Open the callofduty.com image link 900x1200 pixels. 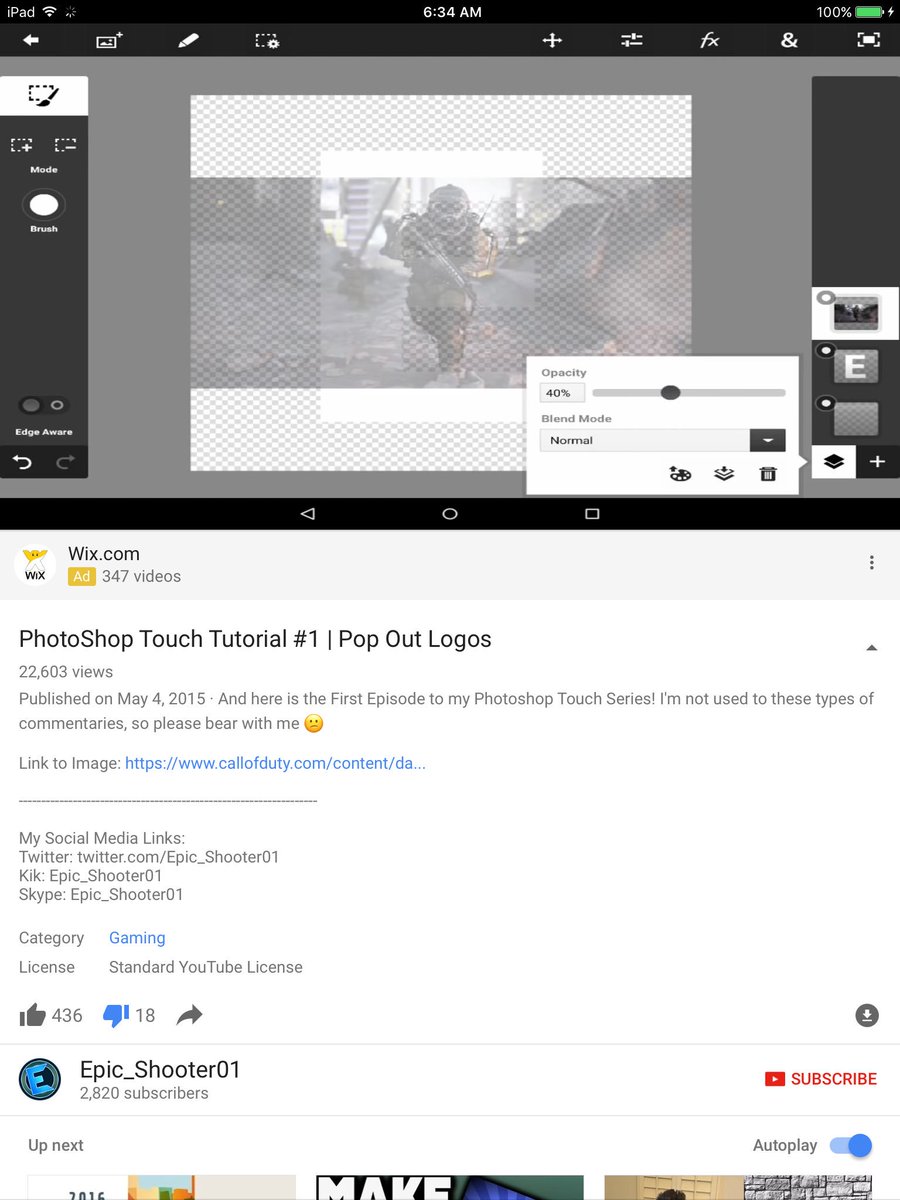275,763
